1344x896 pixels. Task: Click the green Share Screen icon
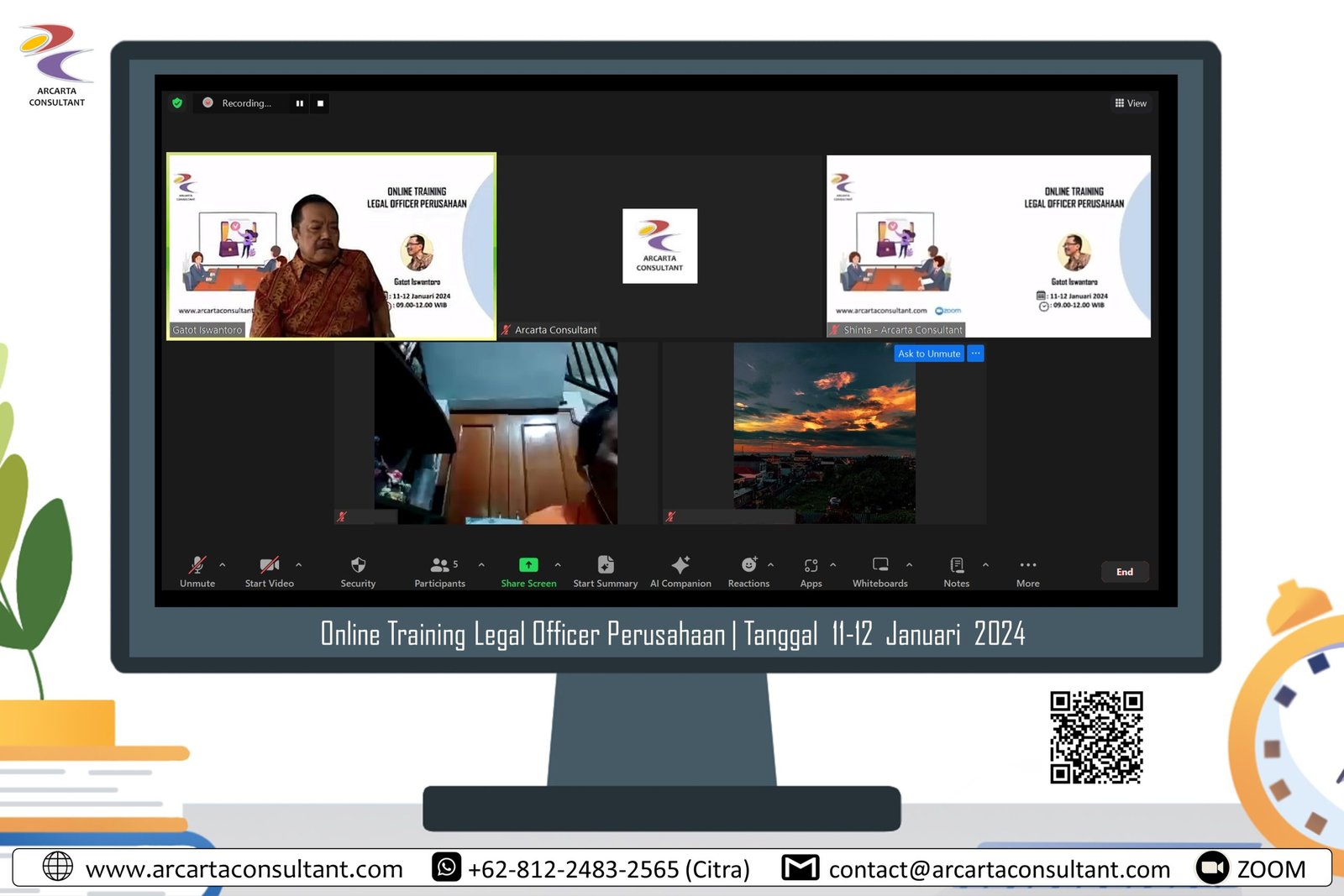(528, 565)
